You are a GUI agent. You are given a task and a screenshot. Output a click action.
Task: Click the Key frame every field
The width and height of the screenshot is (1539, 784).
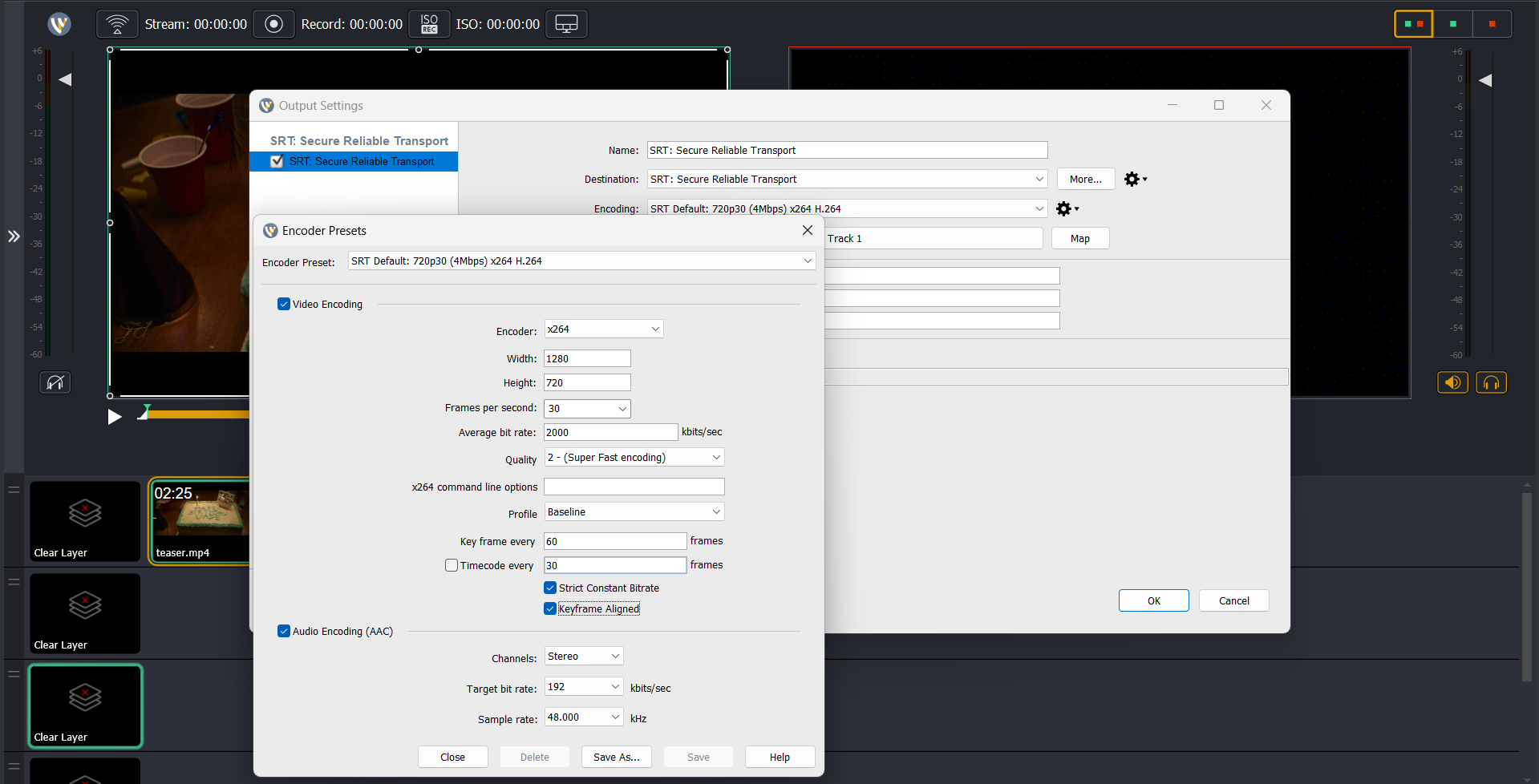615,541
